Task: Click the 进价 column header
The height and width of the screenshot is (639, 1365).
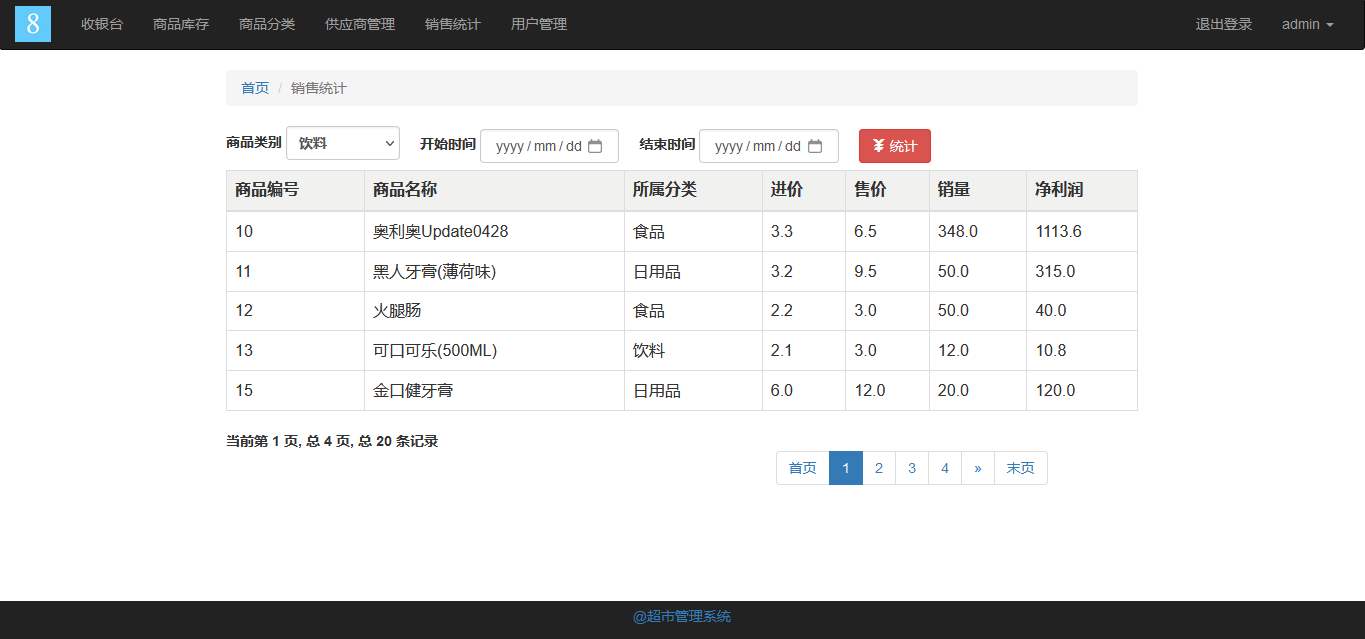Action: tap(804, 190)
